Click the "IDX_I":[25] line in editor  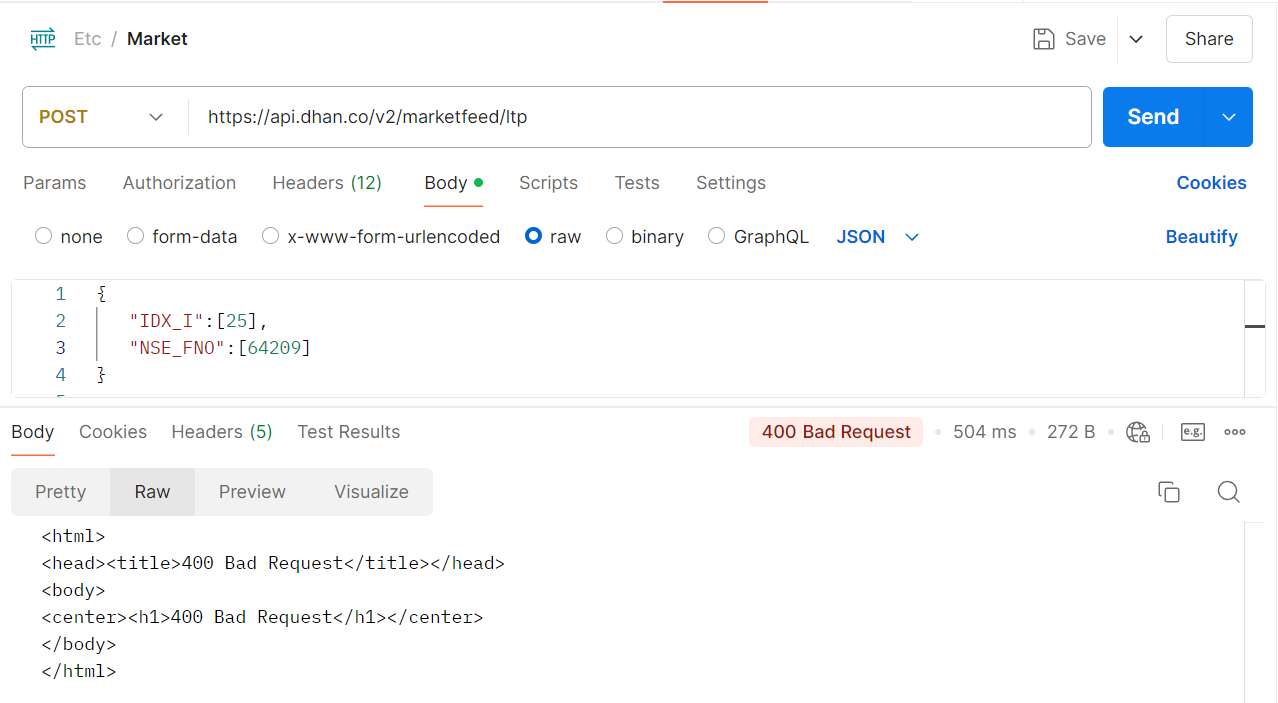[x=199, y=321]
